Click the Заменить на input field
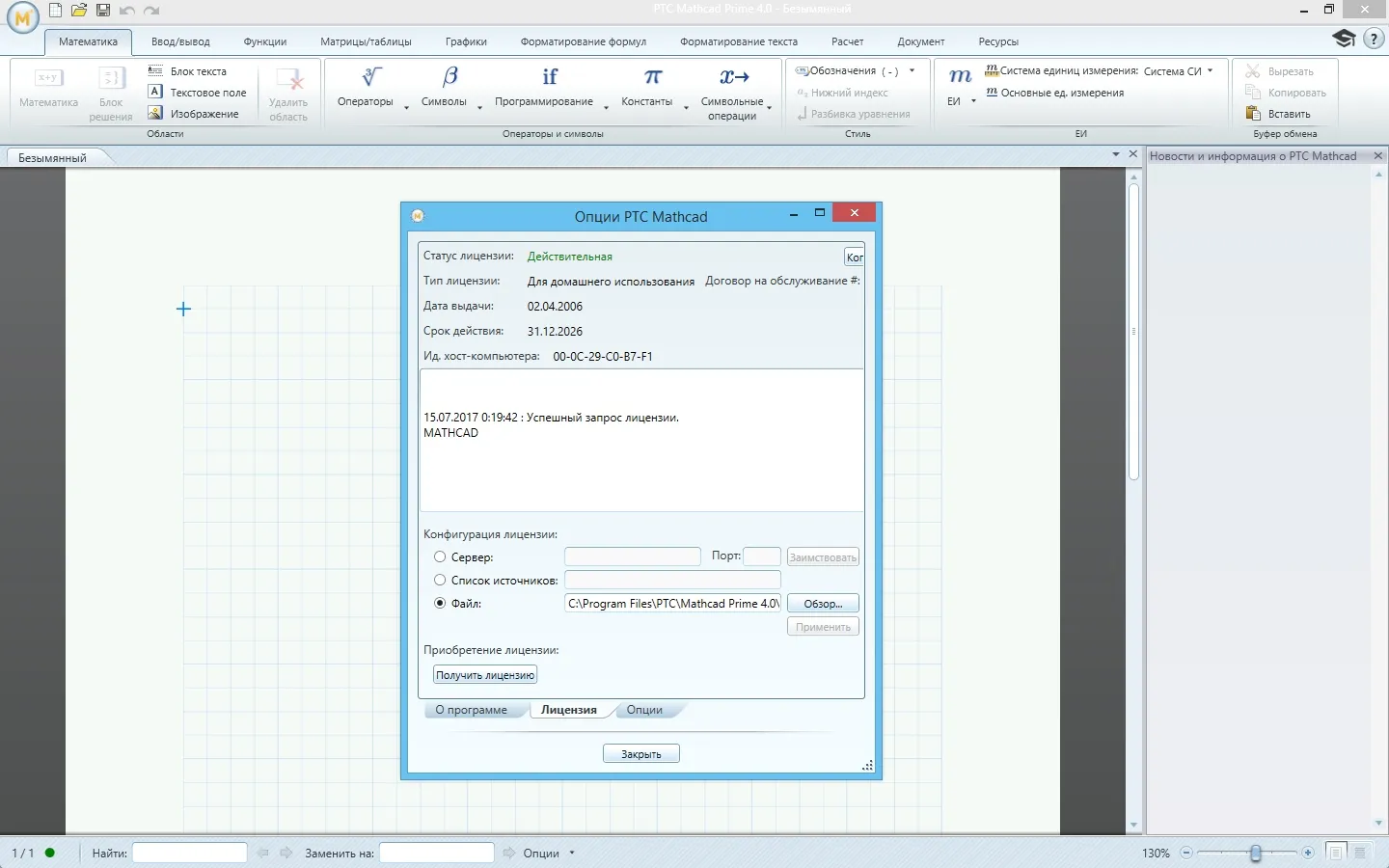Viewport: 1389px width, 868px height. pos(437,853)
